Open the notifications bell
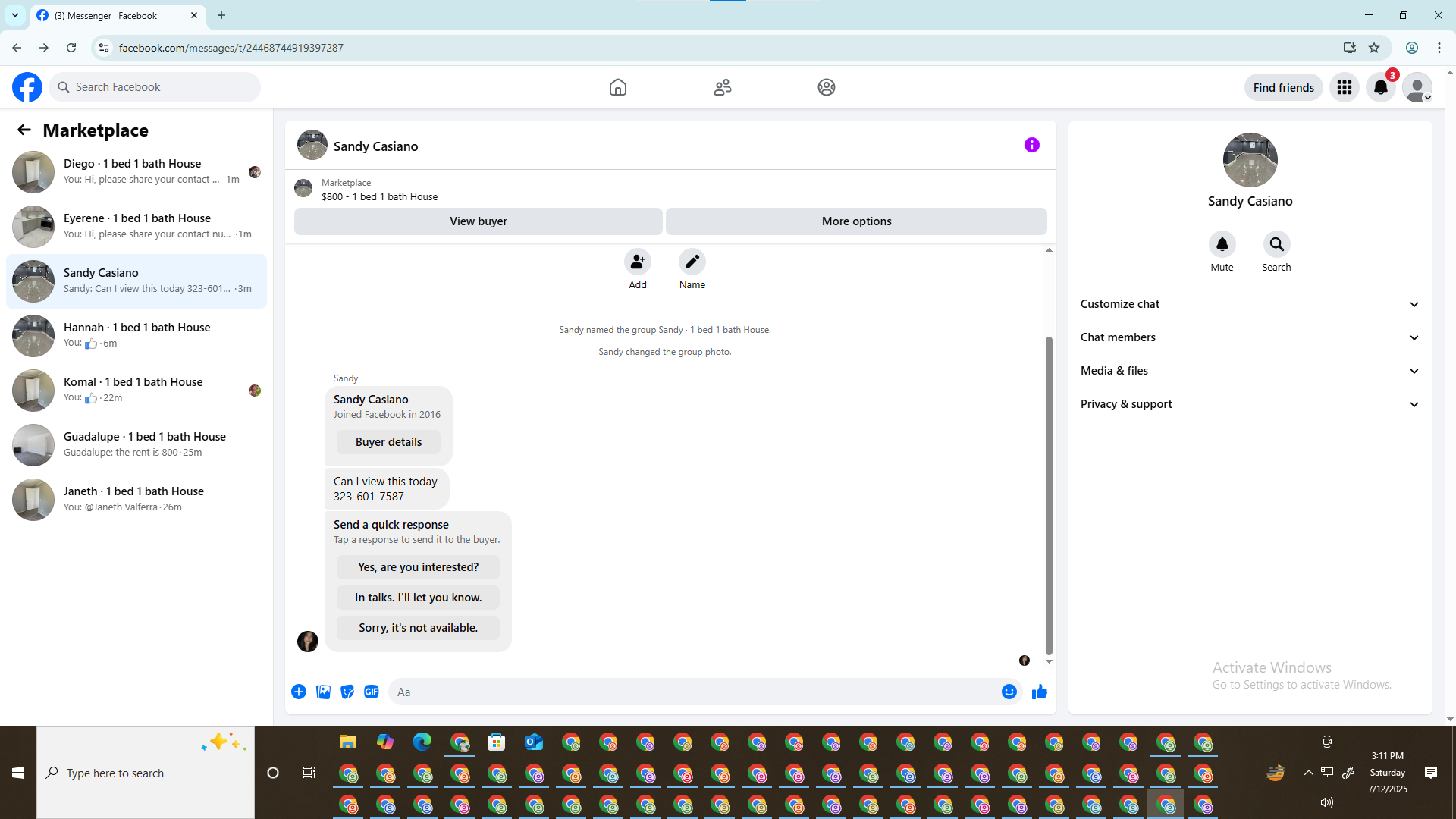1456x819 pixels. coord(1380,87)
